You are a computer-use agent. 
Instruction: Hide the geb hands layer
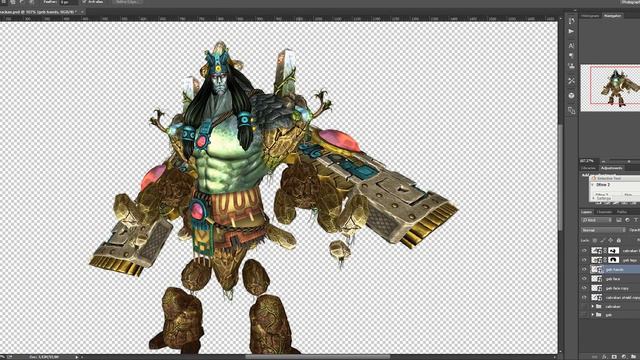tap(584, 269)
